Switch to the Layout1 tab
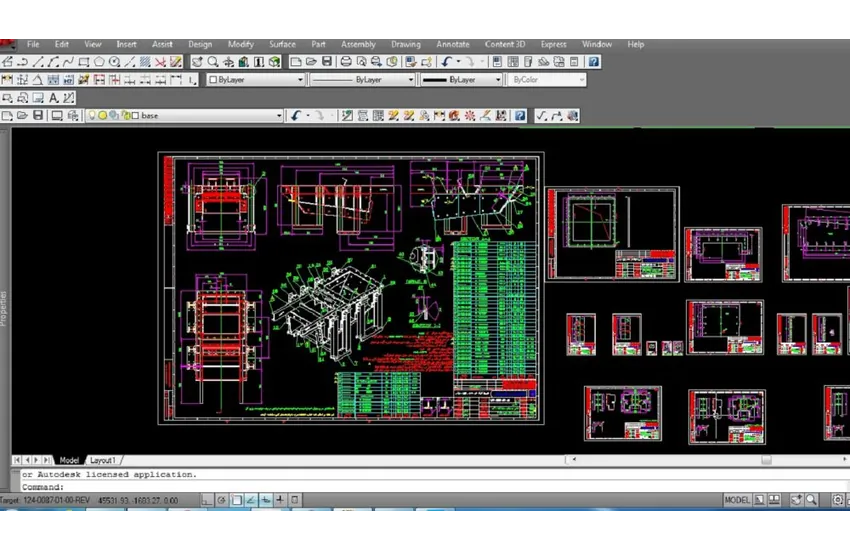This screenshot has height=550, width=850. click(x=103, y=460)
